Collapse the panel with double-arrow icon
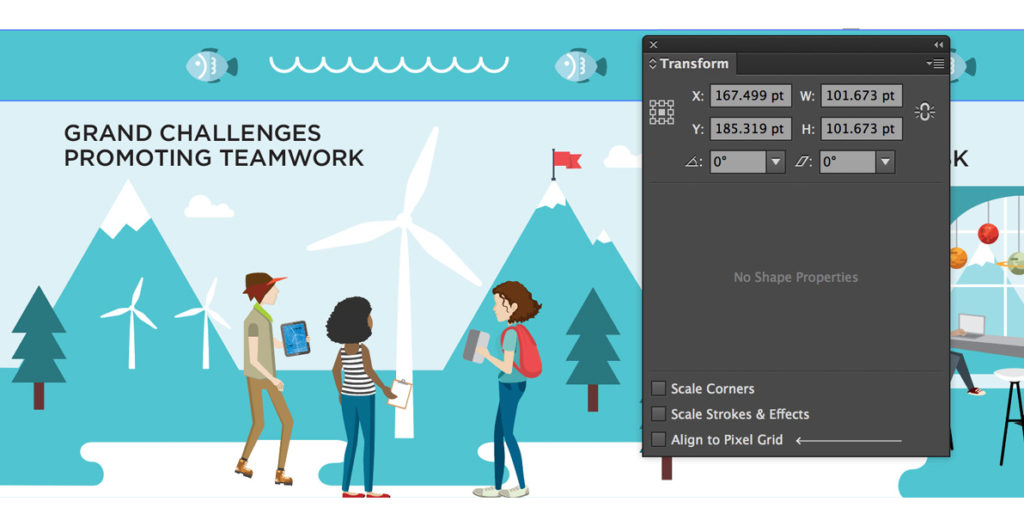 938,45
